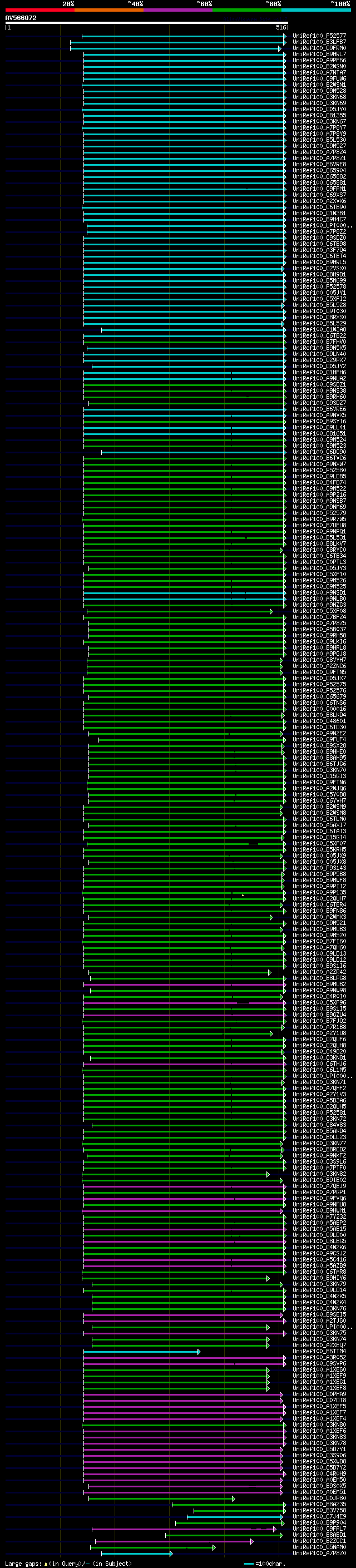356x1568 pixels.
Task: Click hit label UniRef100_B9GZU4
Action: pyautogui.click(x=319, y=1015)
